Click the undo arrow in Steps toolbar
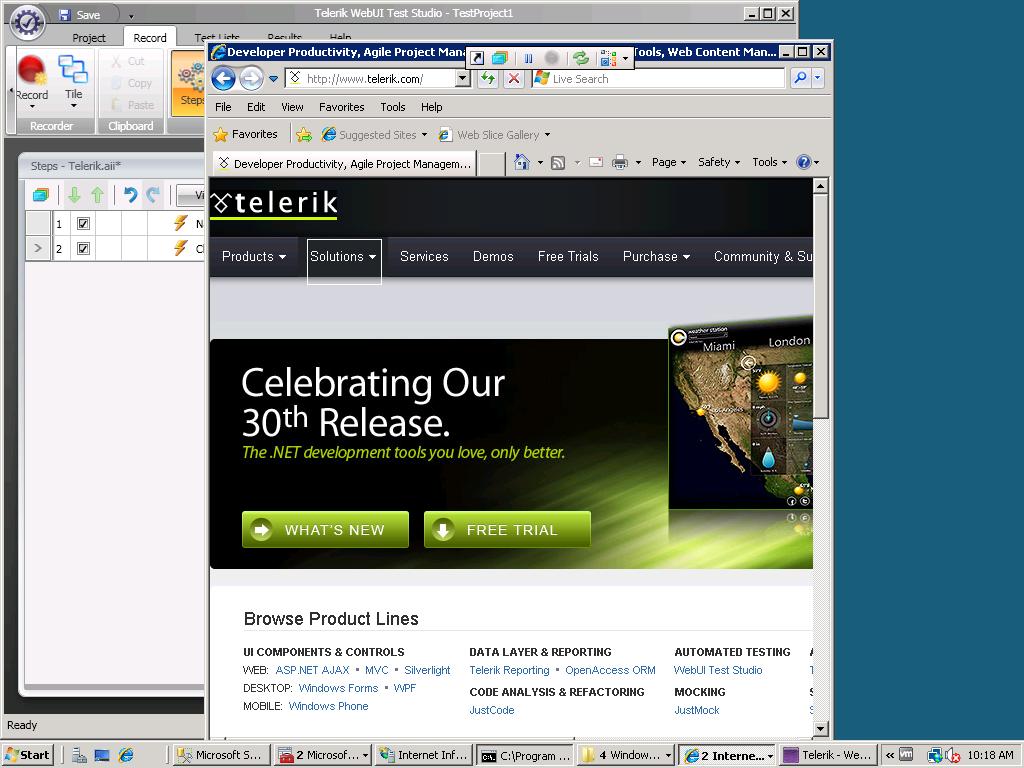This screenshot has height=768, width=1024. (130, 195)
